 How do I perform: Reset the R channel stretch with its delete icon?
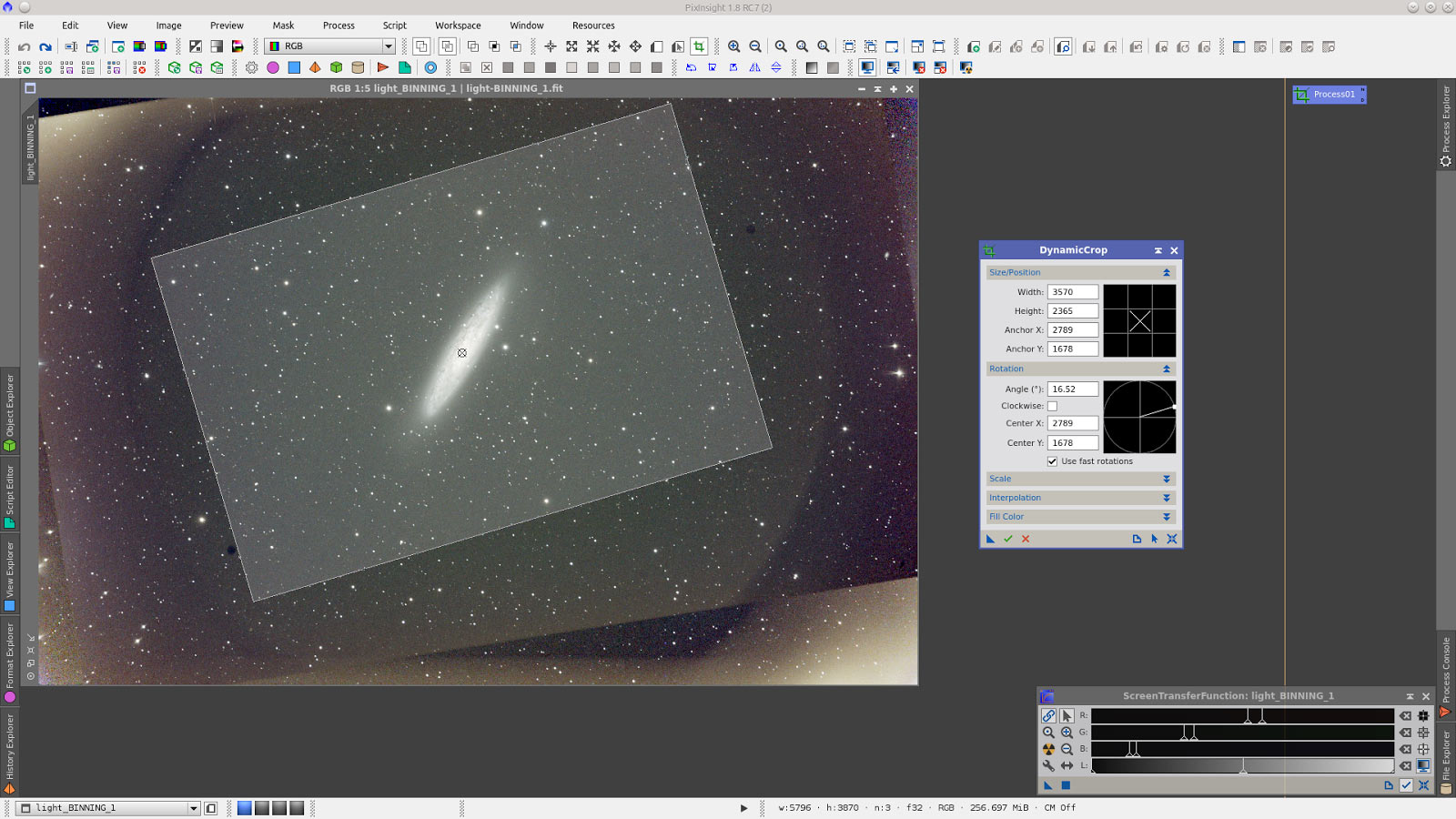[x=1405, y=716]
